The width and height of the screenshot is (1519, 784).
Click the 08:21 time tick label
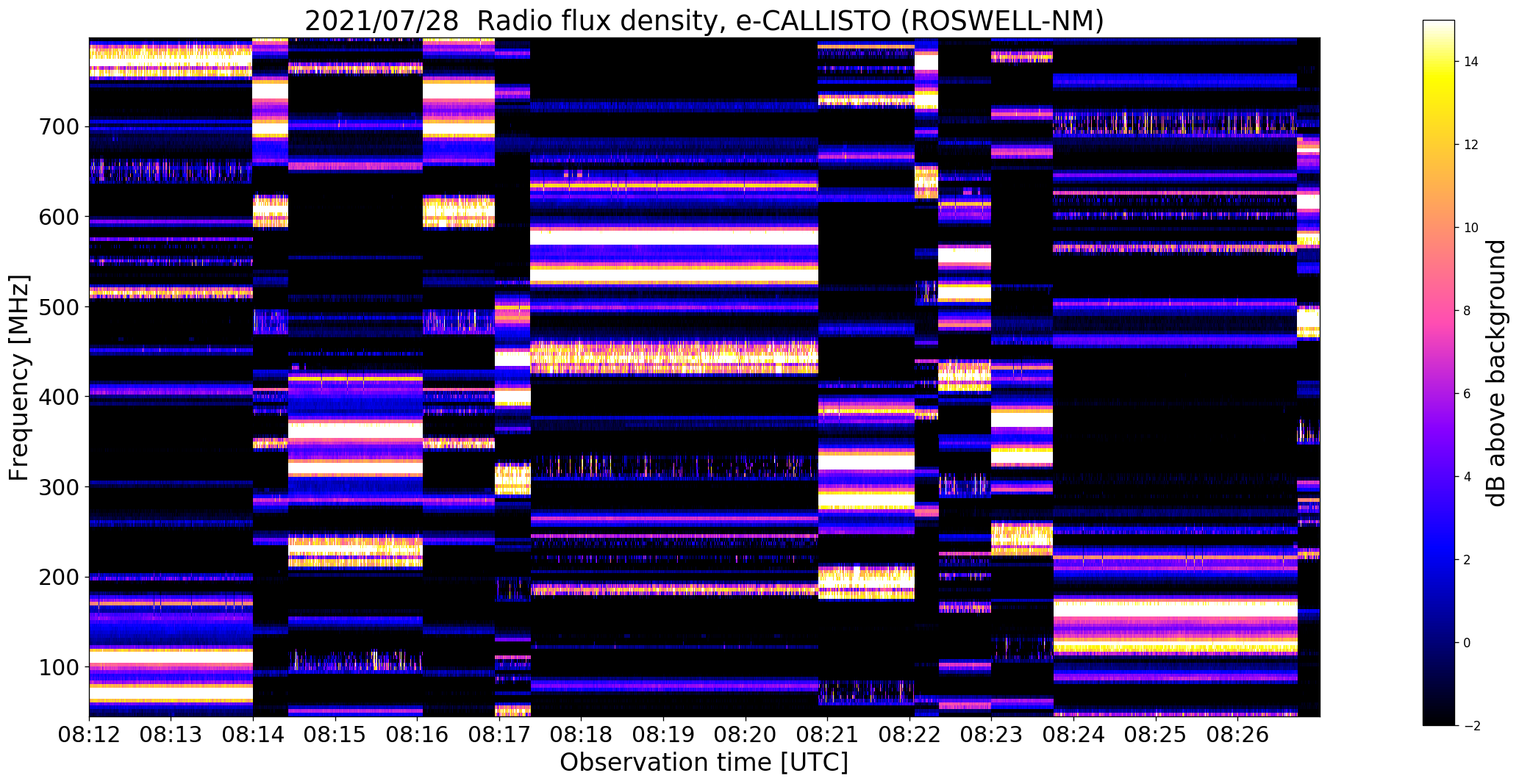828,733
